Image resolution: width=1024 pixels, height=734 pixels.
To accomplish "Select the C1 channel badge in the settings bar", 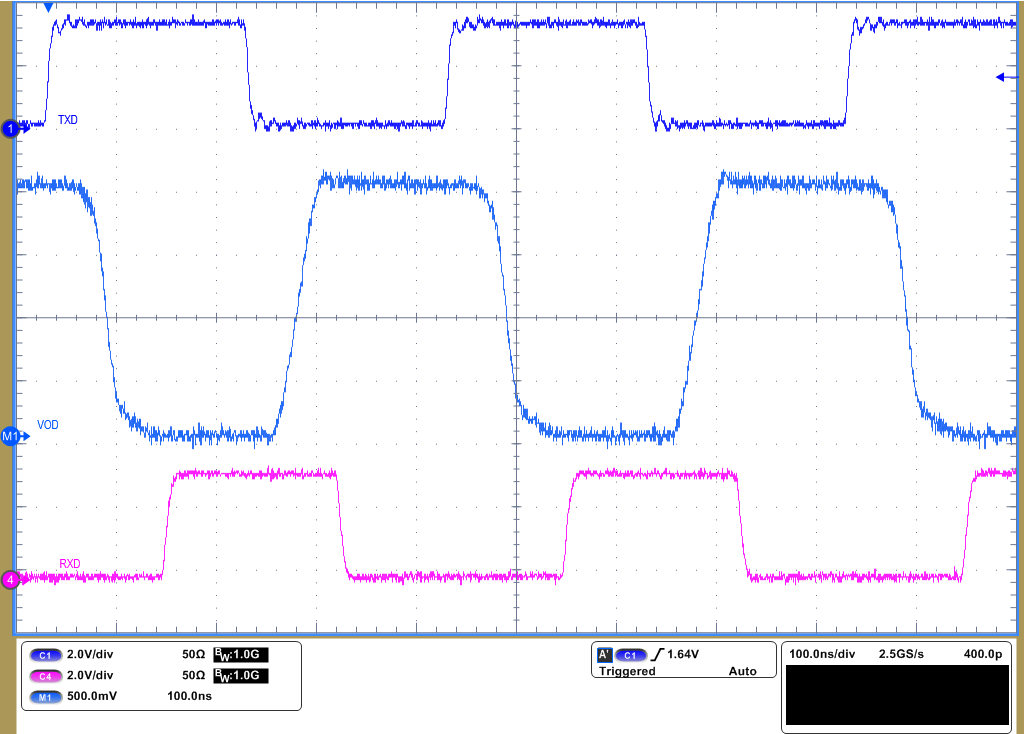I will click(x=46, y=653).
